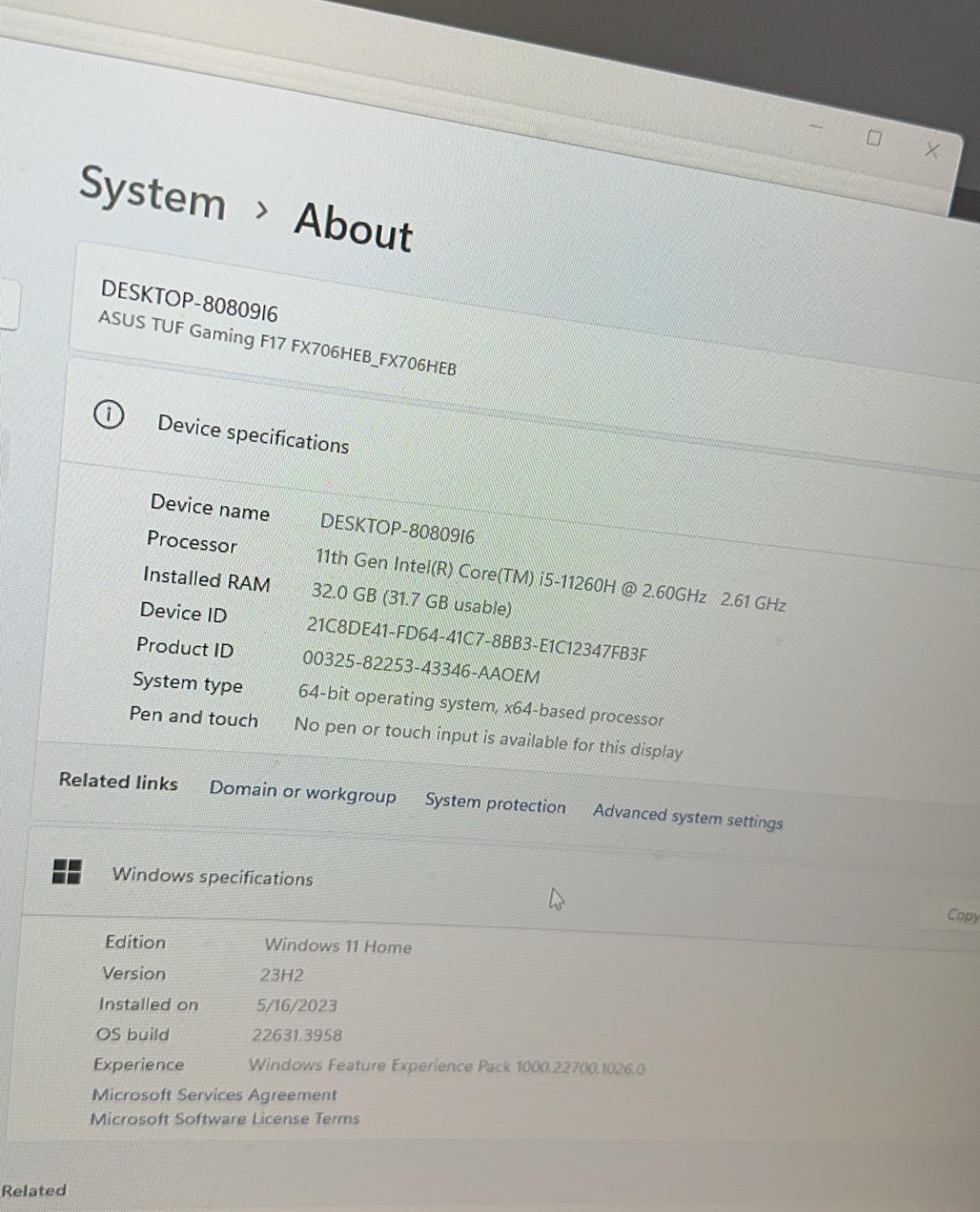Screen dimensions: 980x1212
Task: Click the Related heading at the bottom
Action: pyautogui.click(x=34, y=1190)
